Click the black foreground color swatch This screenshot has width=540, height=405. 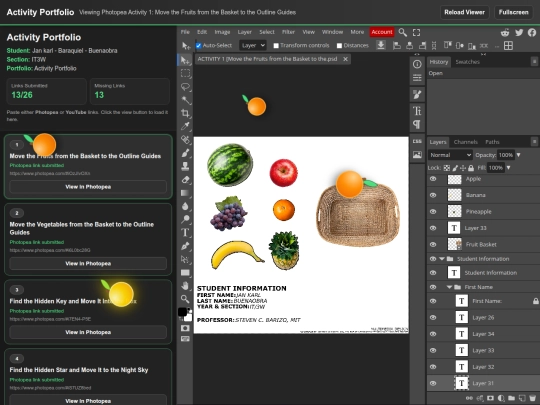[182, 312]
